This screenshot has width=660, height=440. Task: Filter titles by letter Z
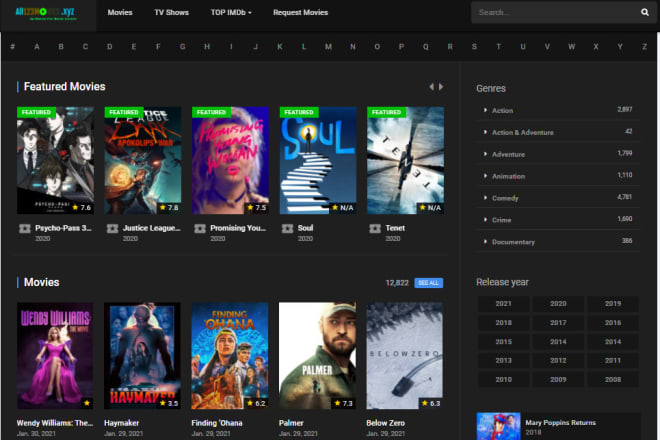[644, 47]
